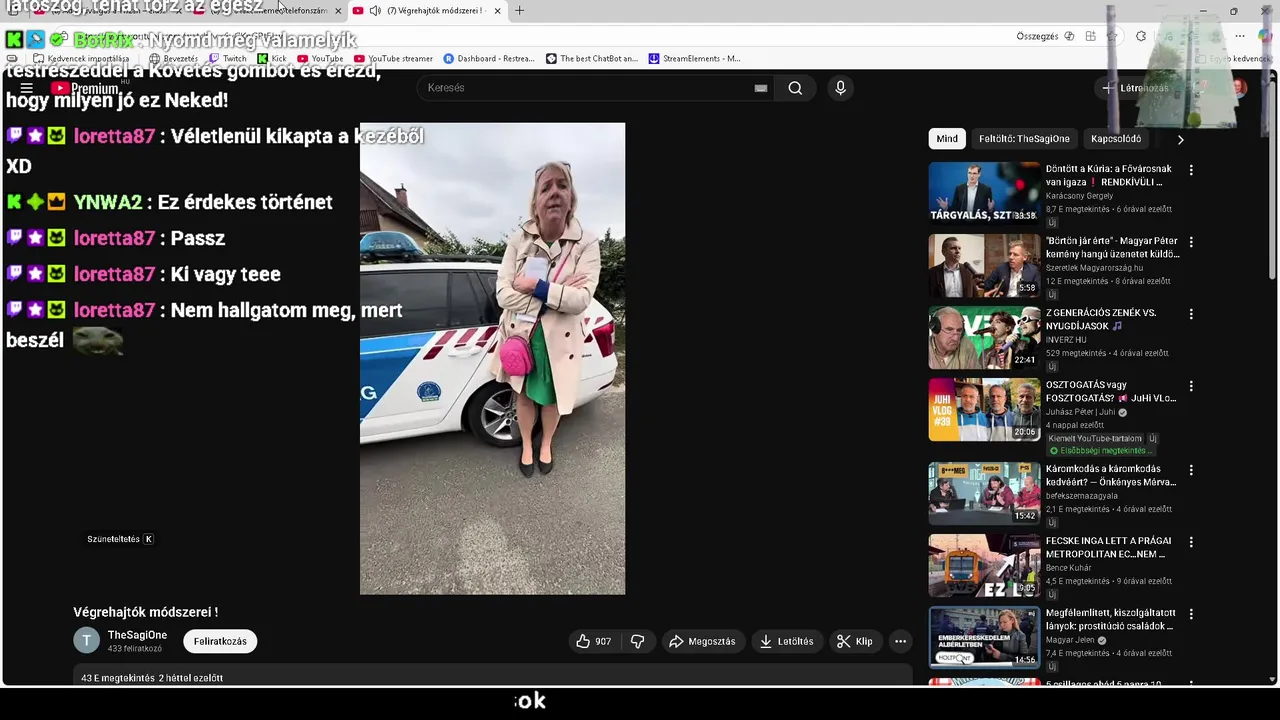
Task: Open TheSagiOne channel name link
Action: pyautogui.click(x=137, y=635)
